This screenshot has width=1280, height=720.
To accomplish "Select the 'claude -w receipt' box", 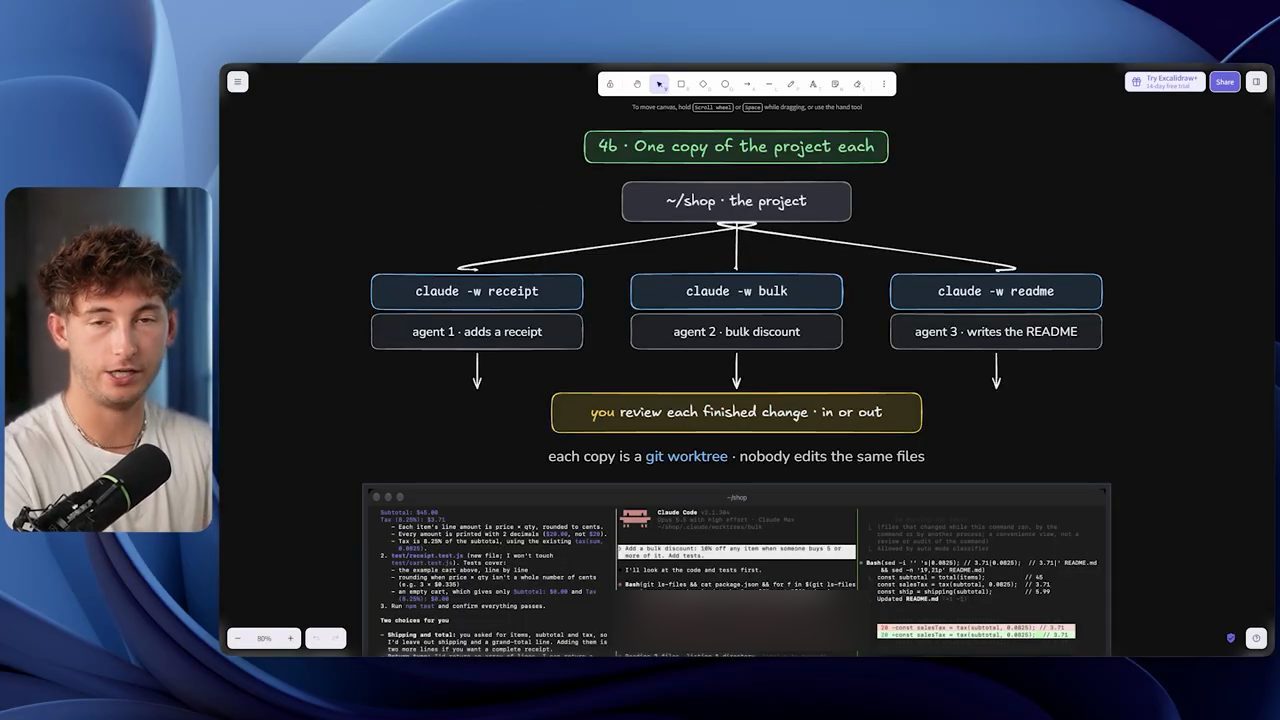I will [x=477, y=291].
